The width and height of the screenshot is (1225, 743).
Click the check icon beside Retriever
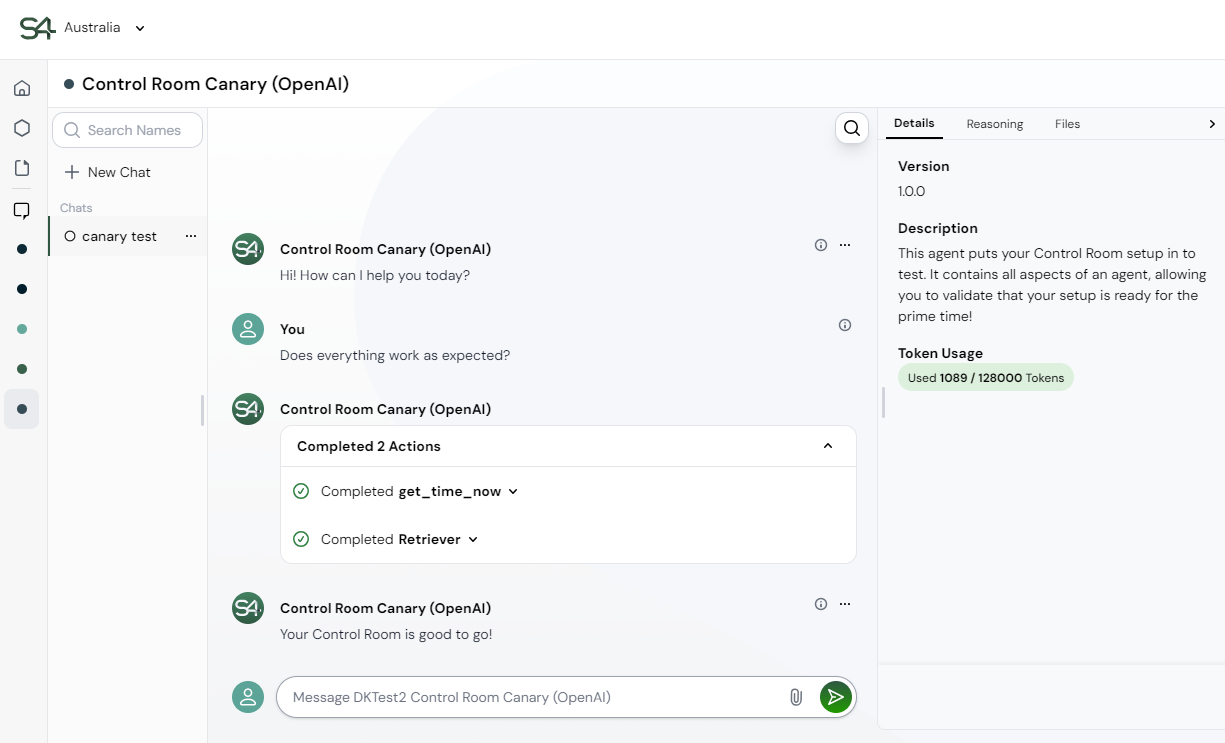301,539
